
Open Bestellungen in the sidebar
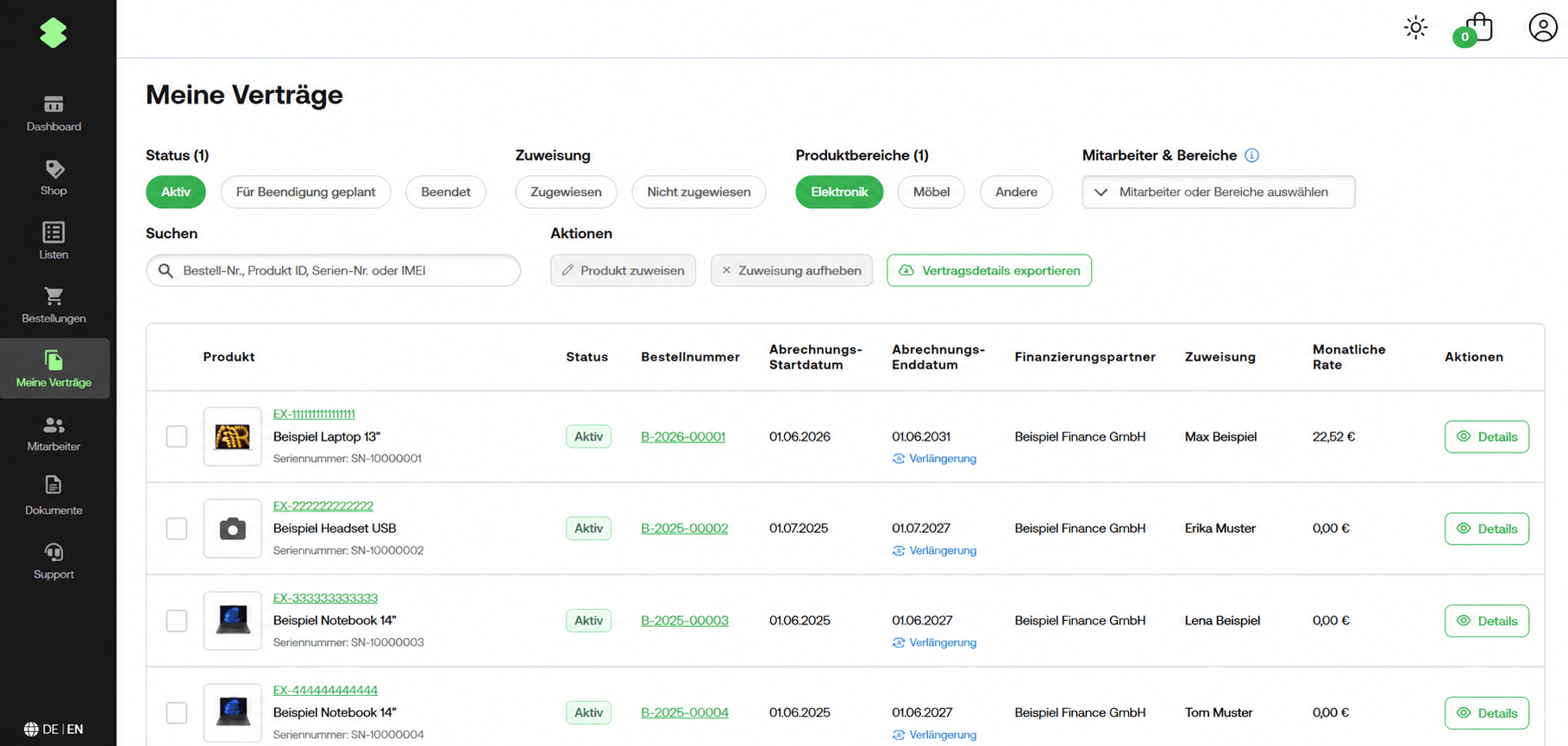pos(53,305)
